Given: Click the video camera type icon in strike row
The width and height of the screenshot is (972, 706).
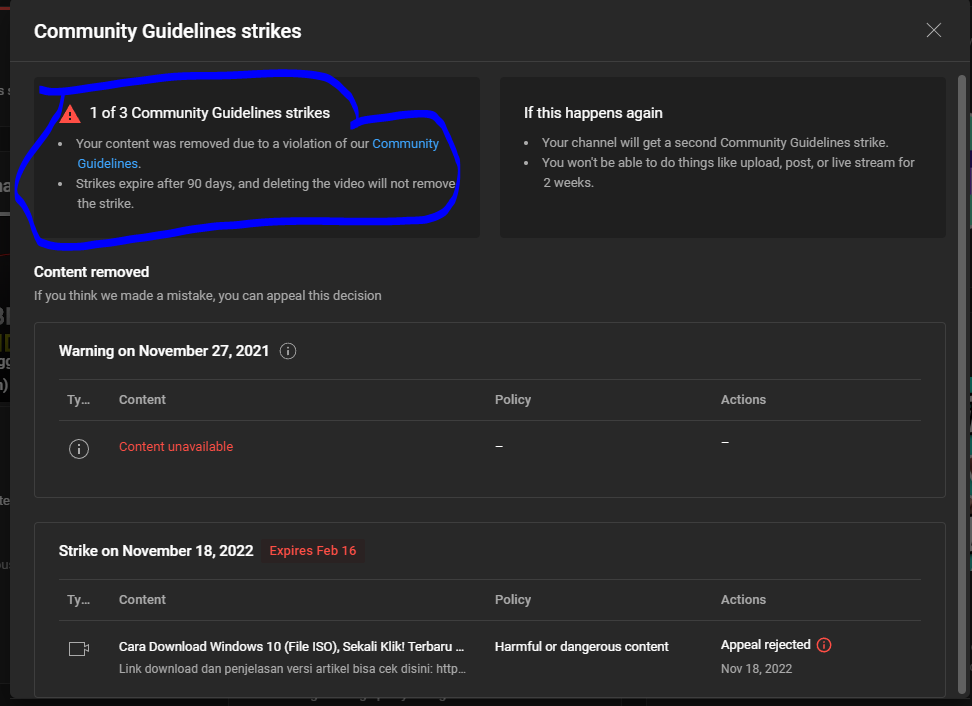Looking at the screenshot, I should pos(79,648).
